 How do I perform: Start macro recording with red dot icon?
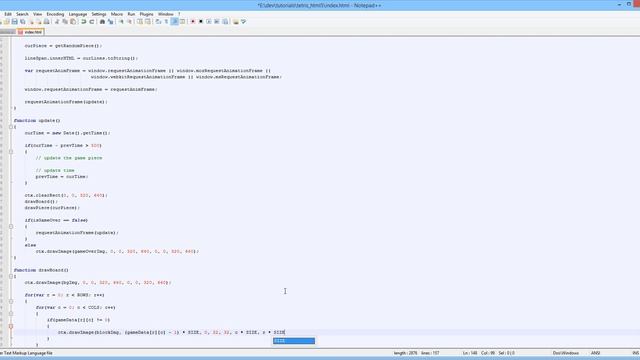193,22
